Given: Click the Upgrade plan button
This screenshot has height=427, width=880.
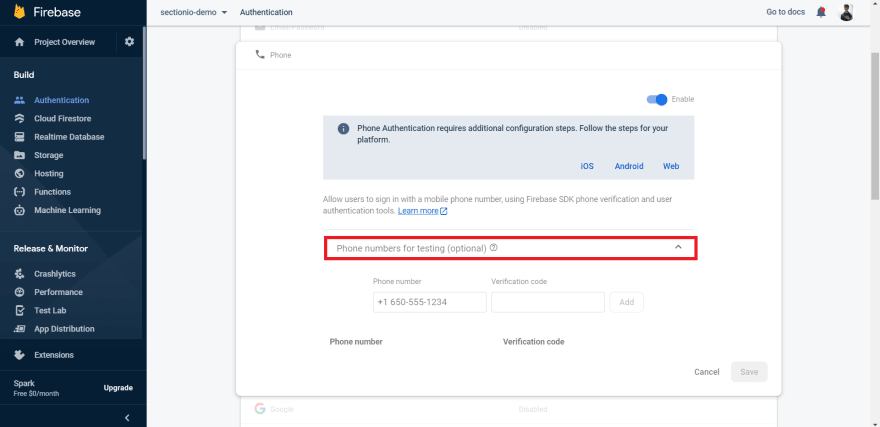Looking at the screenshot, I should coord(118,388).
